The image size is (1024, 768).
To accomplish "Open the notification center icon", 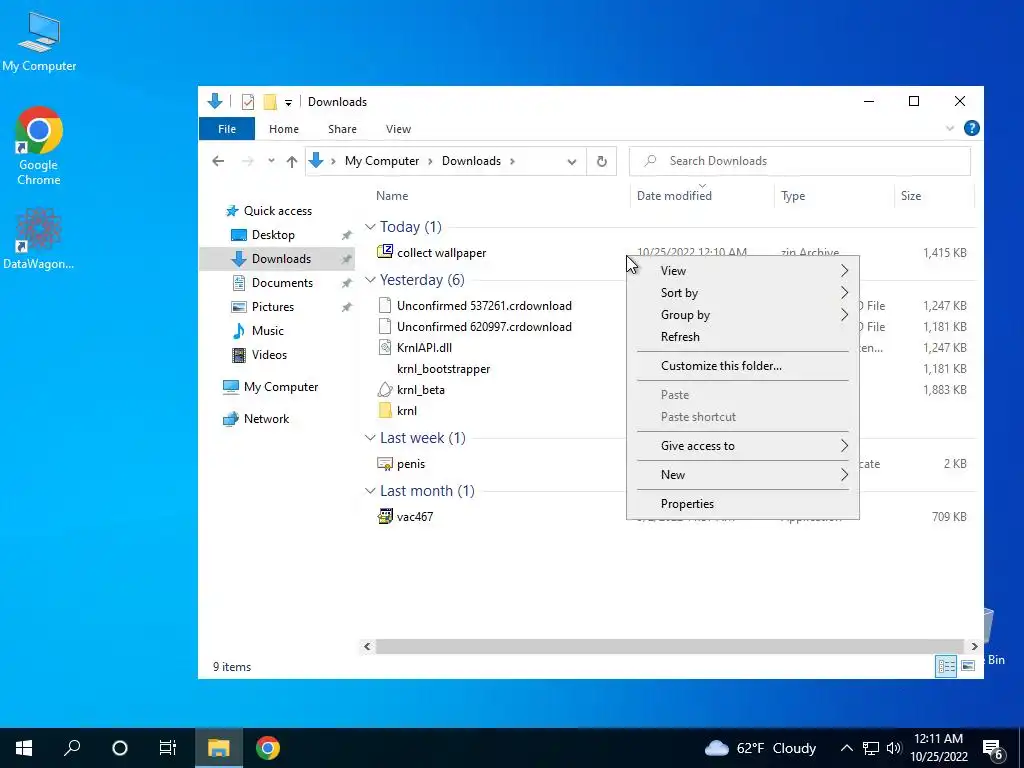I will tap(992, 749).
